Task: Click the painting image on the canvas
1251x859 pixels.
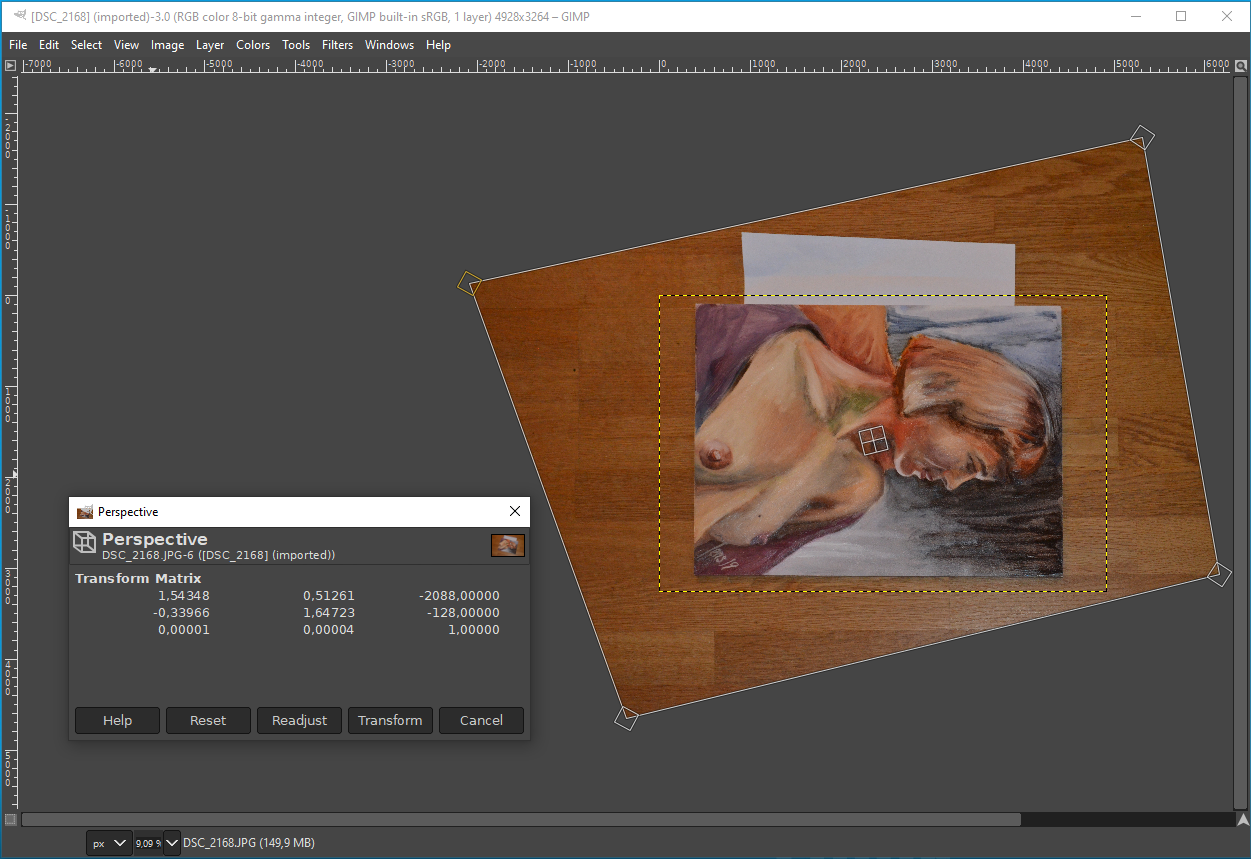Action: [878, 440]
